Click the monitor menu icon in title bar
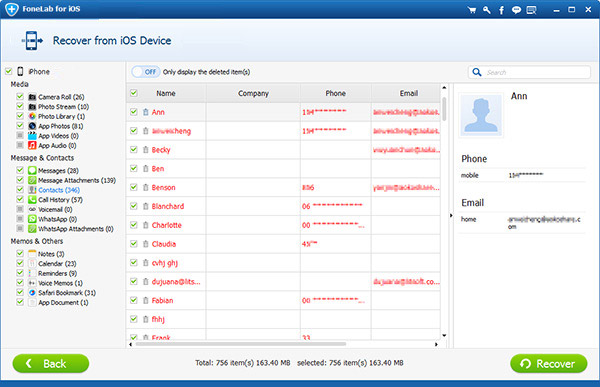 pyautogui.click(x=532, y=10)
